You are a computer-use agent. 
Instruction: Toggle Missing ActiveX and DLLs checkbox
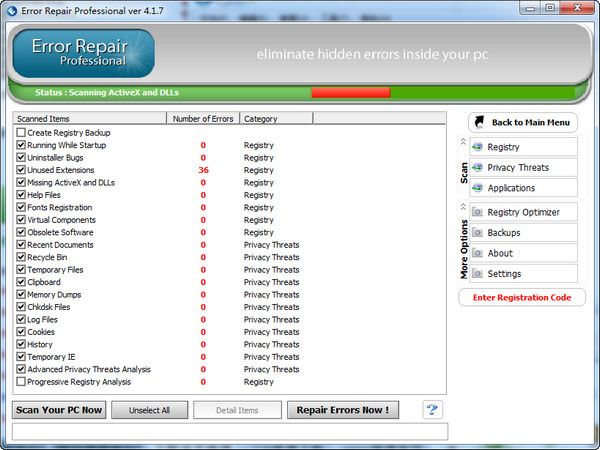pyautogui.click(x=21, y=183)
